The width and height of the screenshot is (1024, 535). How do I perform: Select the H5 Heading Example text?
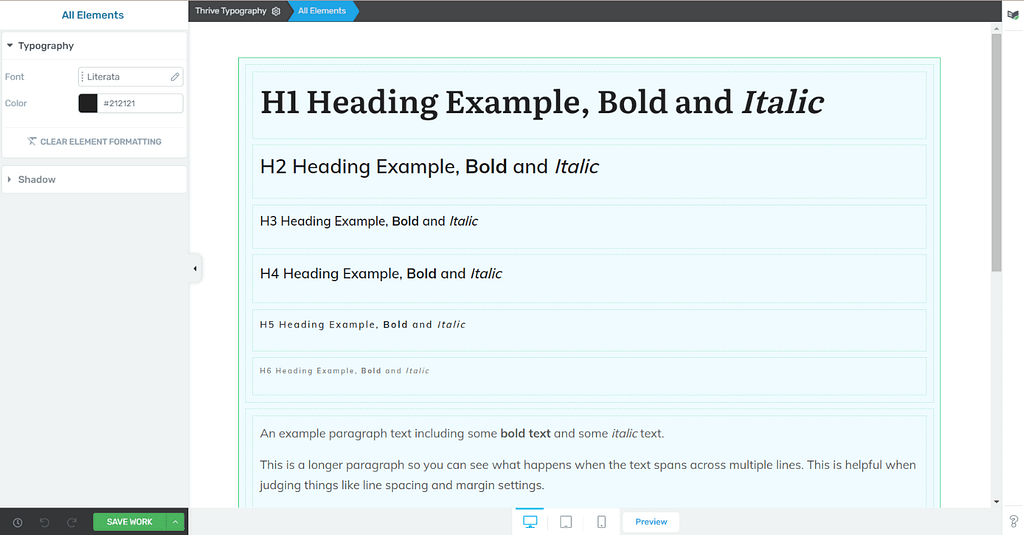pos(362,325)
